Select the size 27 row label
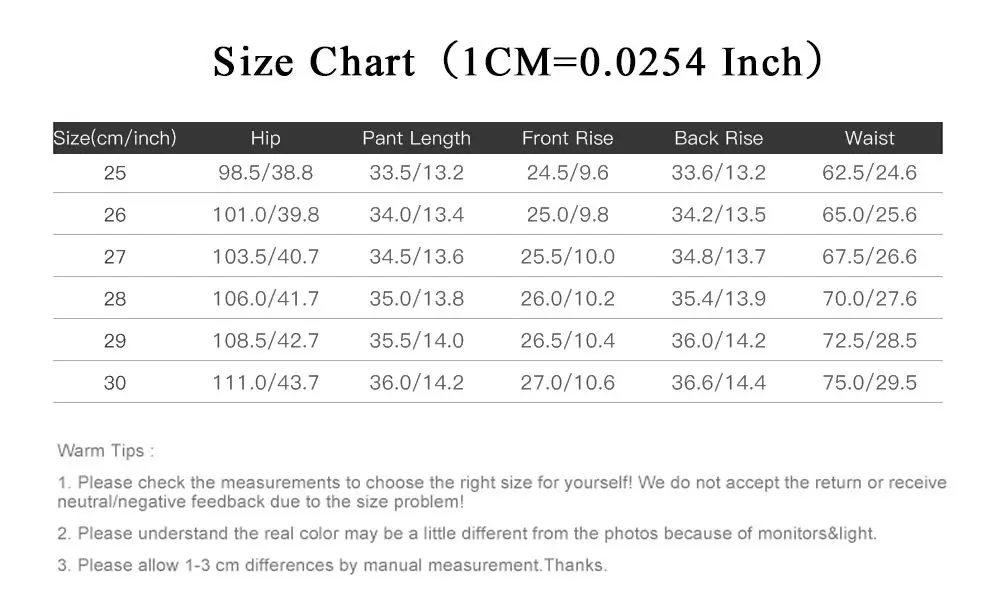 (x=115, y=257)
